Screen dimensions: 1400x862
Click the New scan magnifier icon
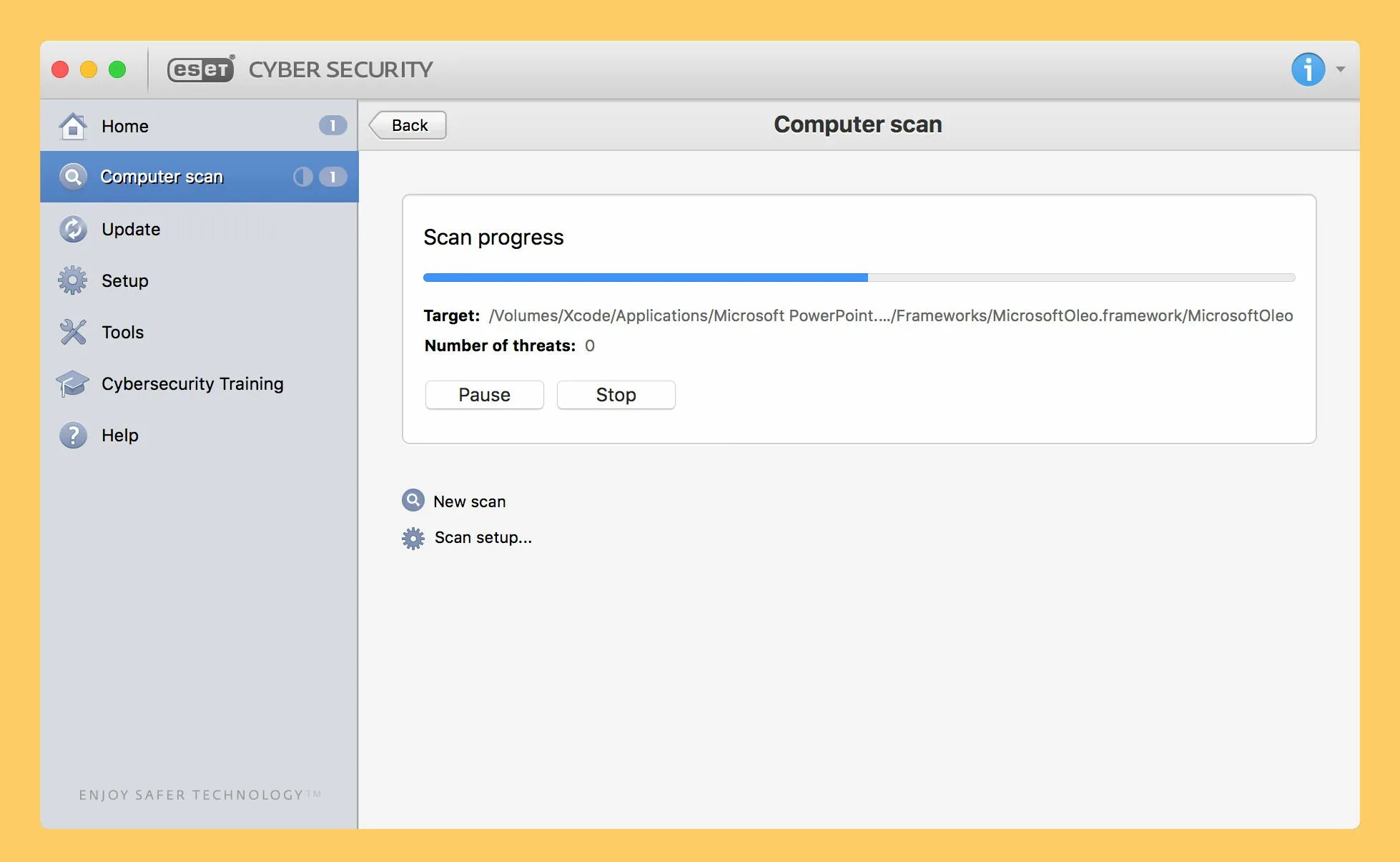coord(413,500)
